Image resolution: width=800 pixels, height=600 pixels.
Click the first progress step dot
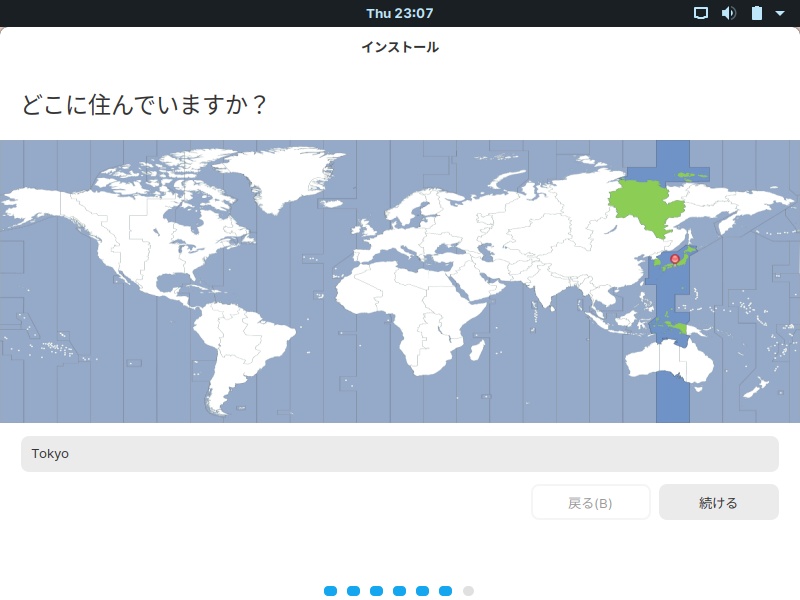pyautogui.click(x=331, y=591)
